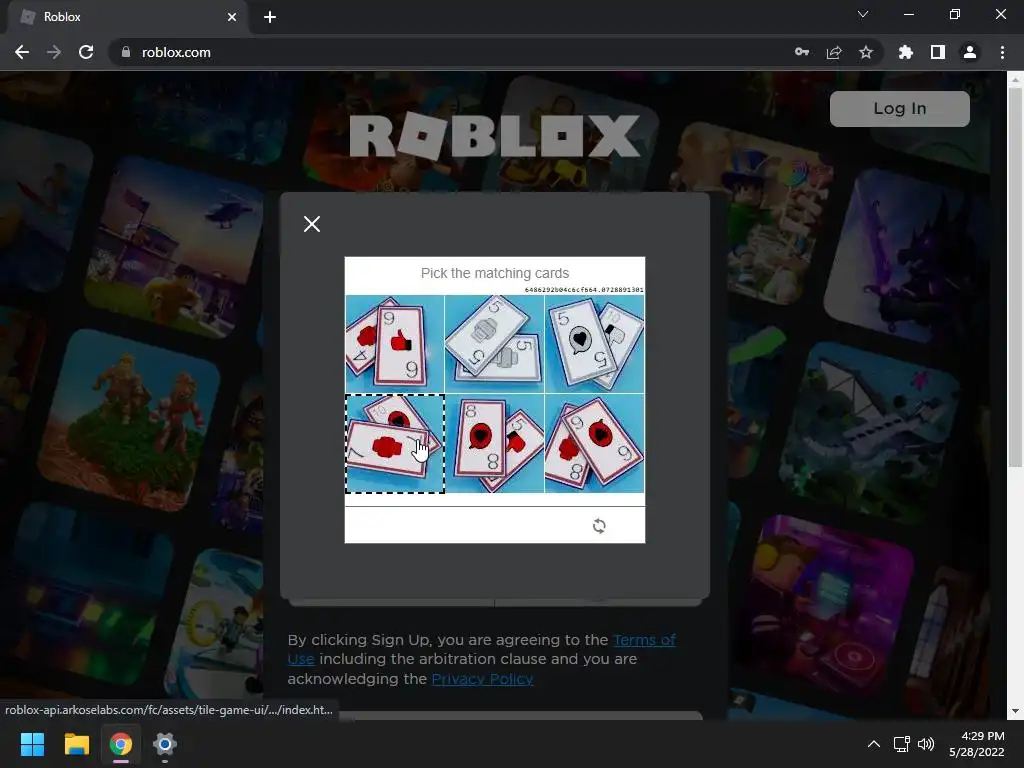Click the Log In button
Viewport: 1024px width, 768px height.
[x=899, y=108]
